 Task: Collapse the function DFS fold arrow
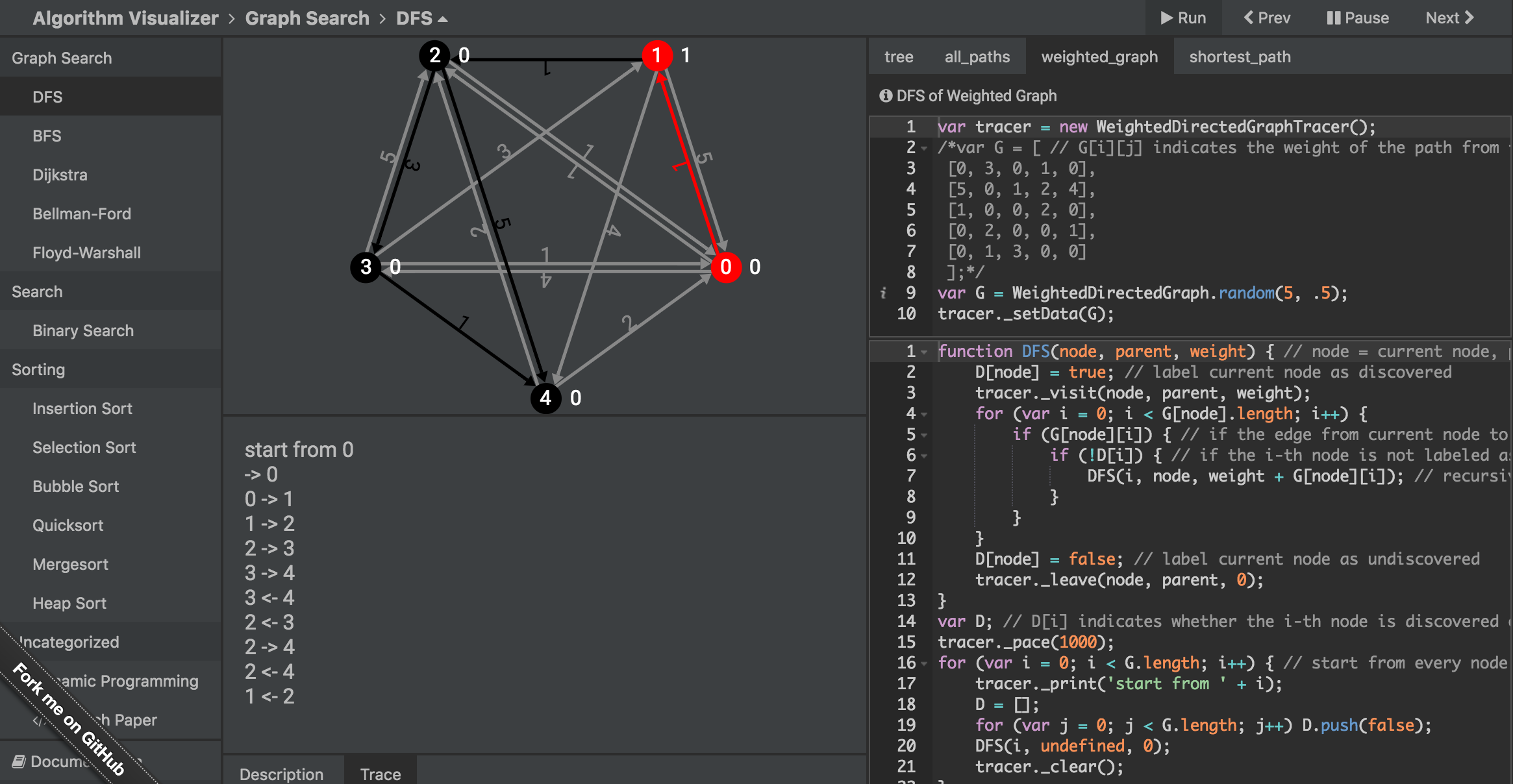click(924, 352)
